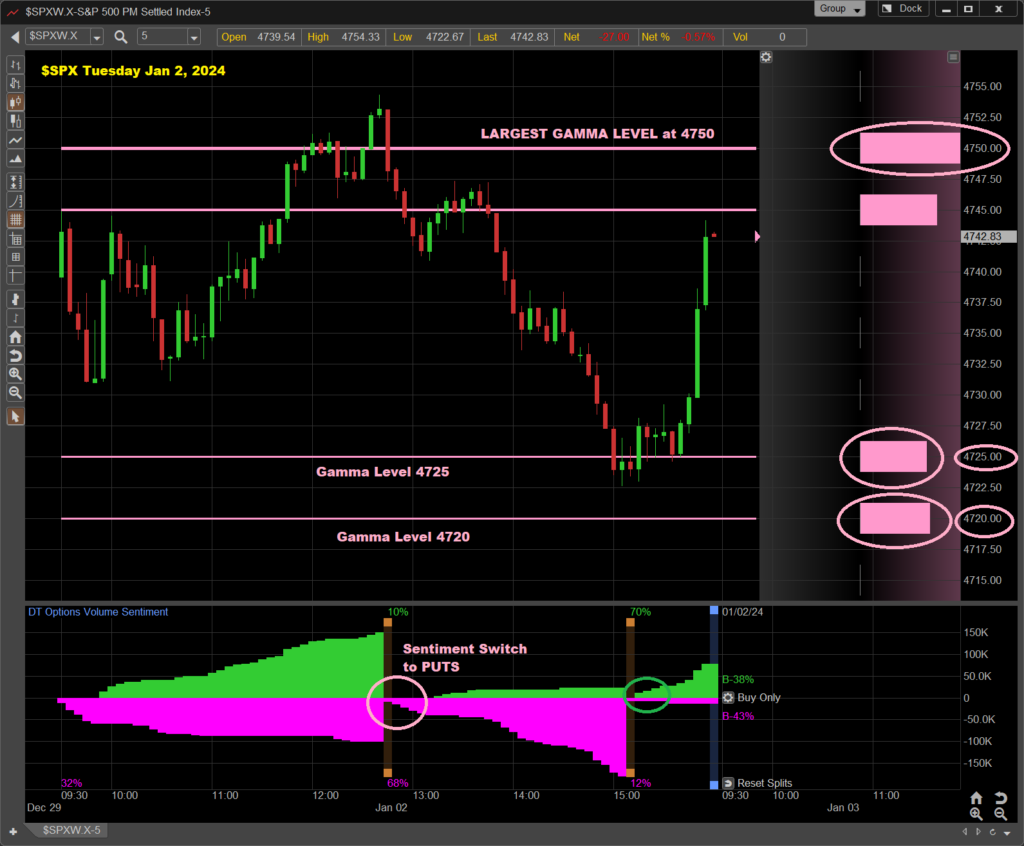
Task: Select the area chart type icon
Action: 15,160
